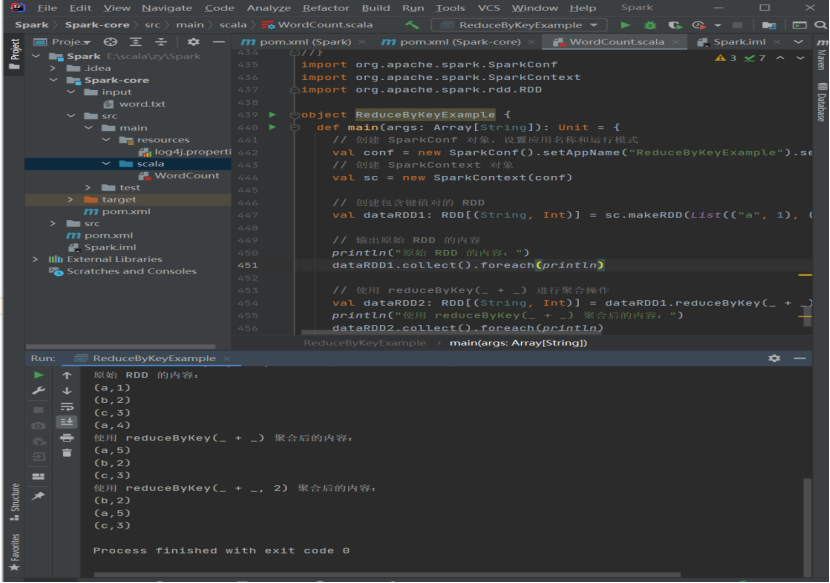Open the Navigate menu
This screenshot has width=830, height=583.
pyautogui.click(x=167, y=8)
